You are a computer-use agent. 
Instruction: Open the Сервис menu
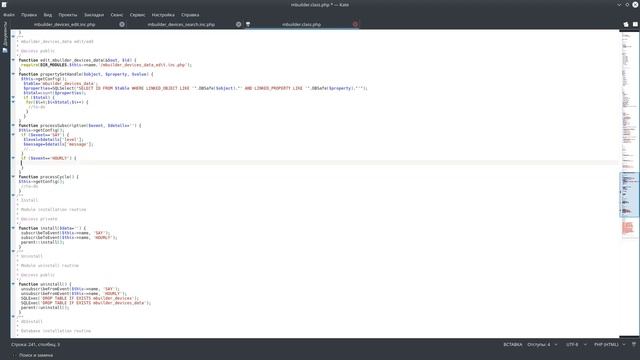point(138,15)
